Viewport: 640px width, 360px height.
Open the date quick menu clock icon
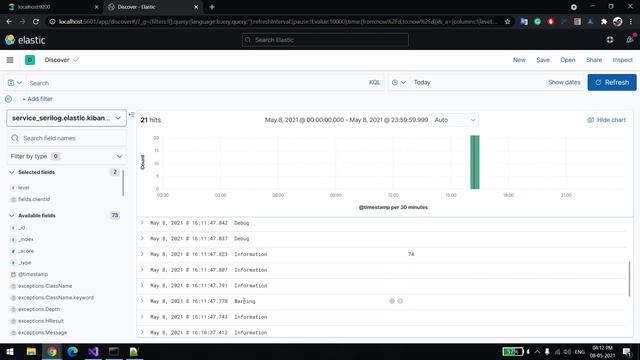tap(399, 82)
